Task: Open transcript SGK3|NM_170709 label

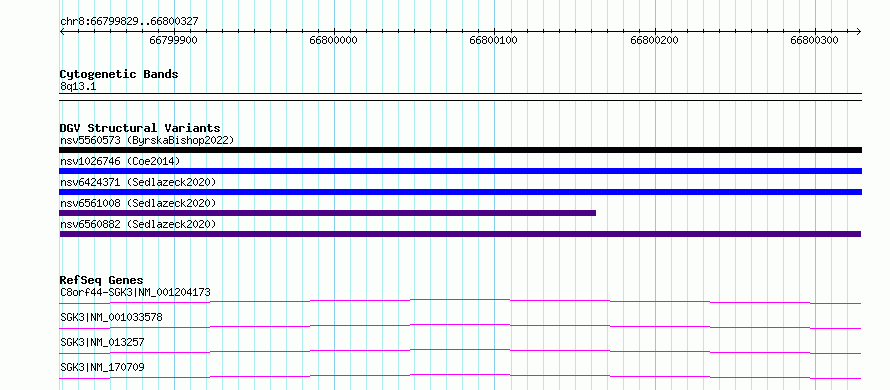Action: [102, 367]
